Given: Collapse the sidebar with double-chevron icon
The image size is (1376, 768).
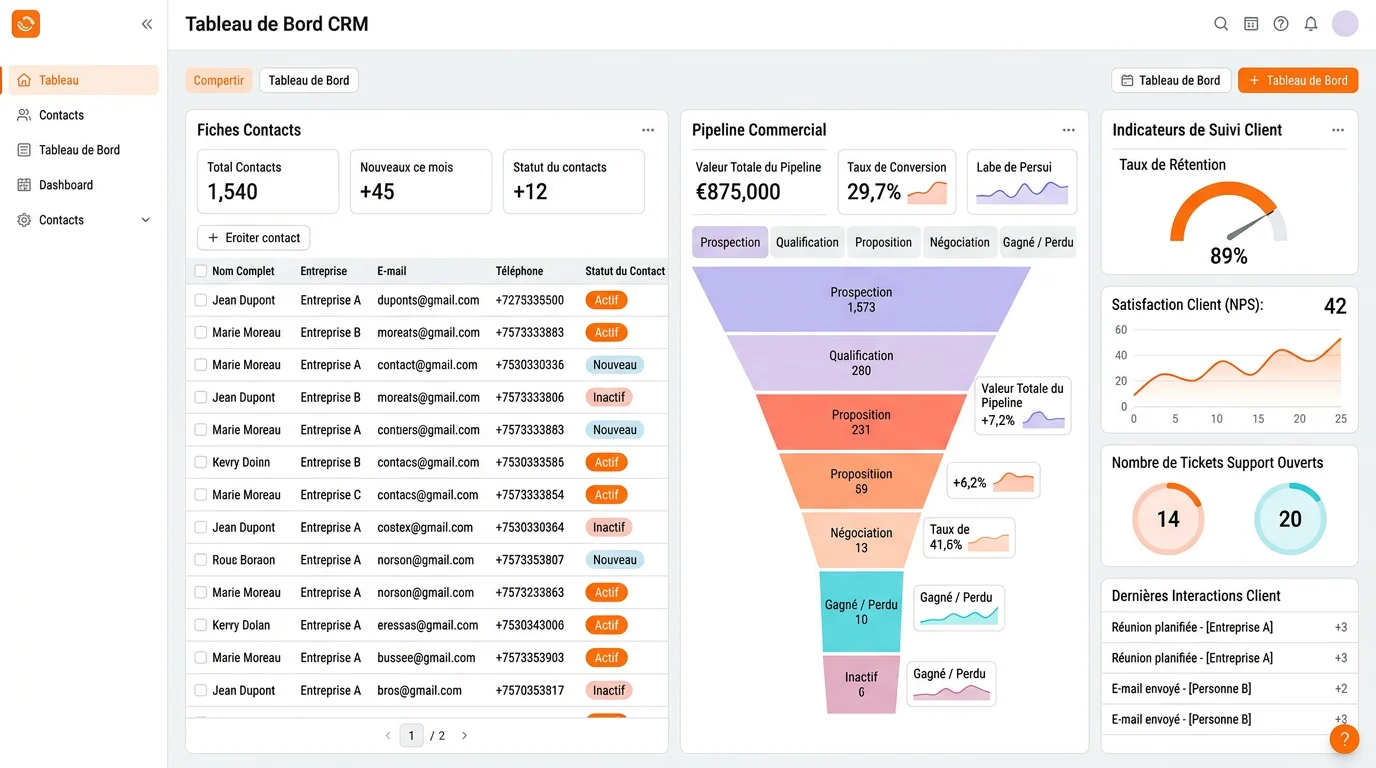Looking at the screenshot, I should coord(147,24).
